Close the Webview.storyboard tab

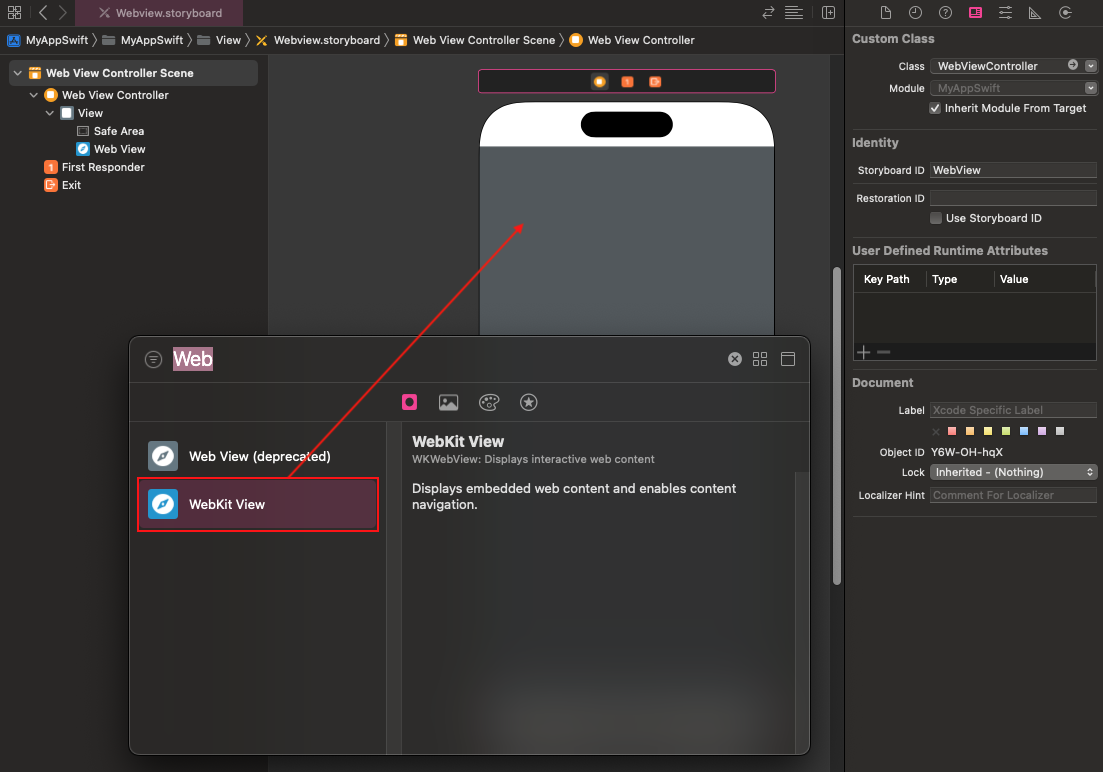[x=104, y=13]
